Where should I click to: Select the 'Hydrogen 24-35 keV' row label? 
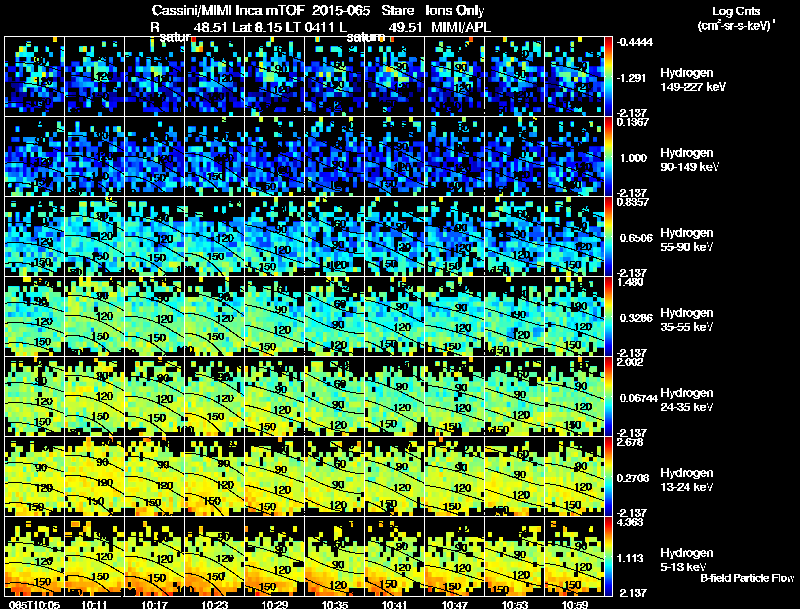pos(687,400)
